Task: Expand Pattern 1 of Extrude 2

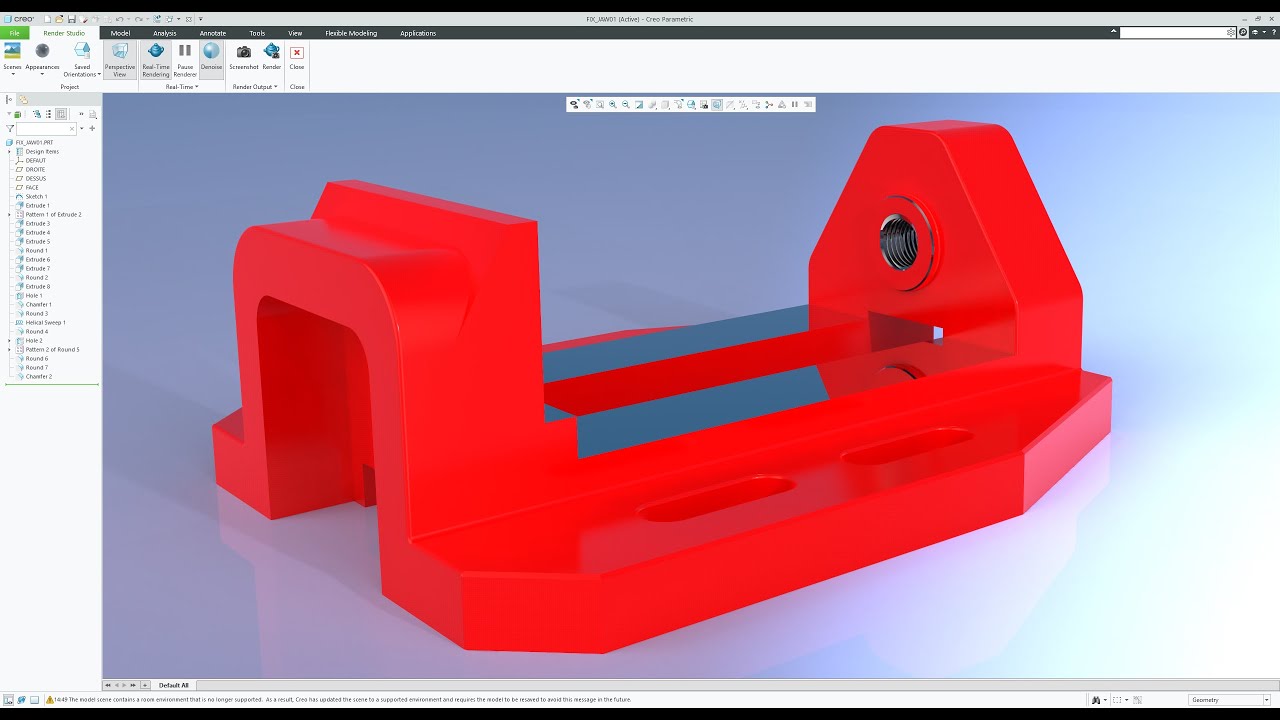Action: (9, 215)
